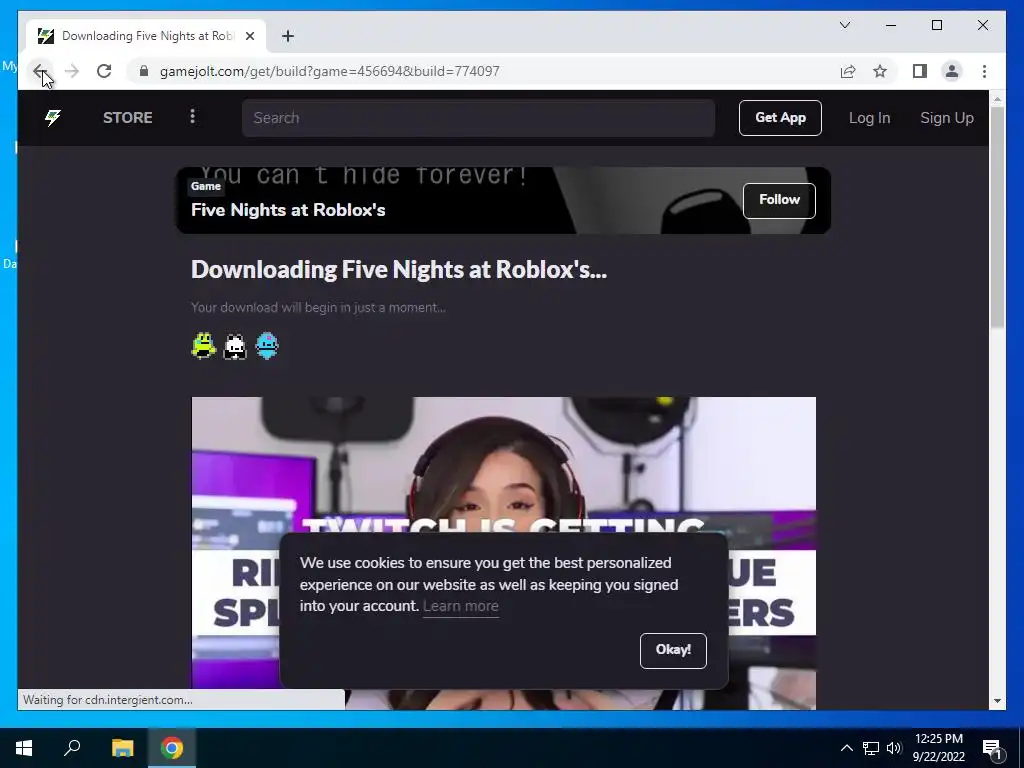Show hidden system tray icons
Screen dimensions: 1024x768
tap(846, 748)
